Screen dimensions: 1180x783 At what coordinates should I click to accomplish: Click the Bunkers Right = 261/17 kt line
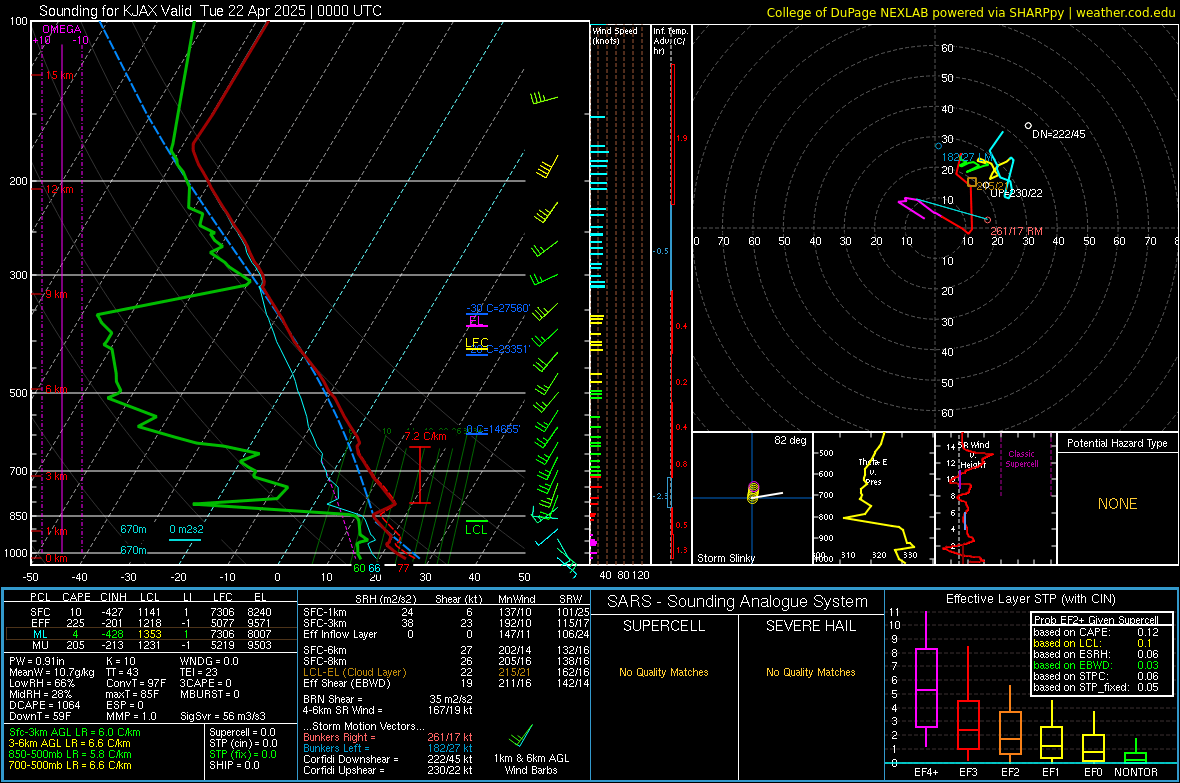[x=388, y=738]
